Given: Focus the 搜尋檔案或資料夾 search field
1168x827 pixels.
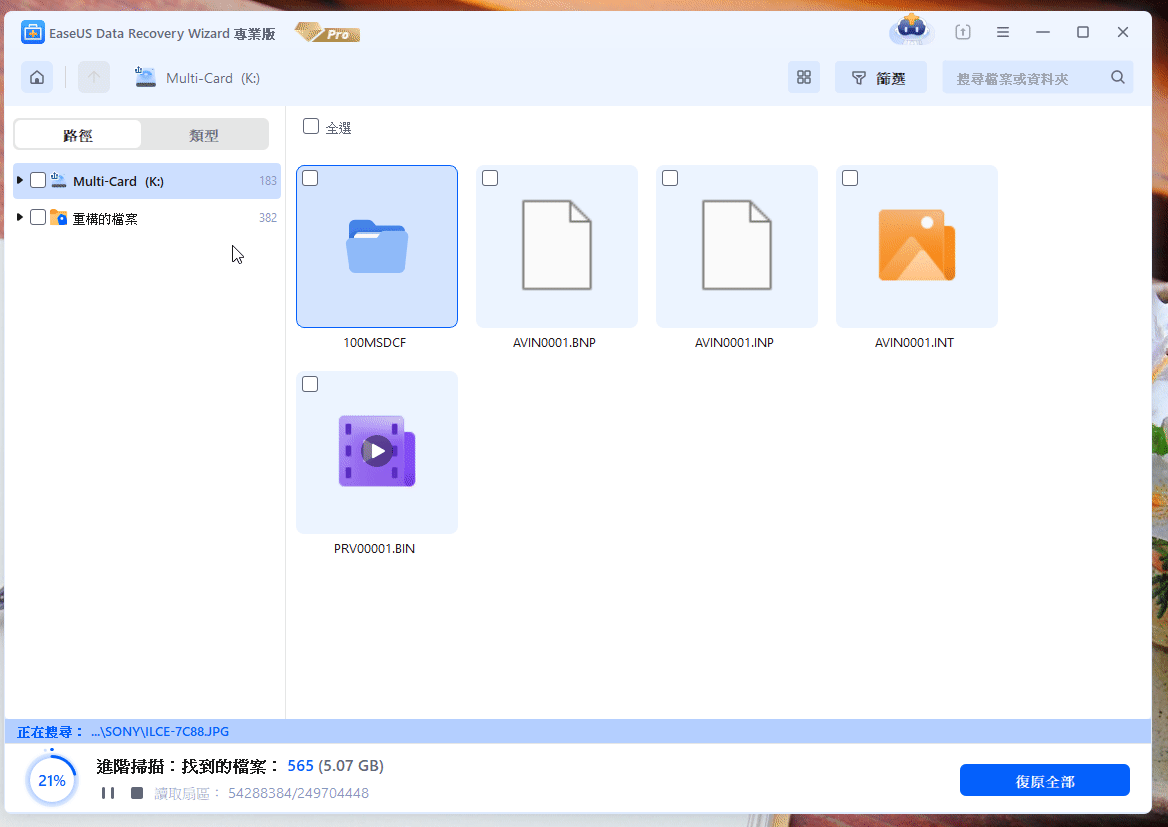Looking at the screenshot, I should pyautogui.click(x=1038, y=77).
